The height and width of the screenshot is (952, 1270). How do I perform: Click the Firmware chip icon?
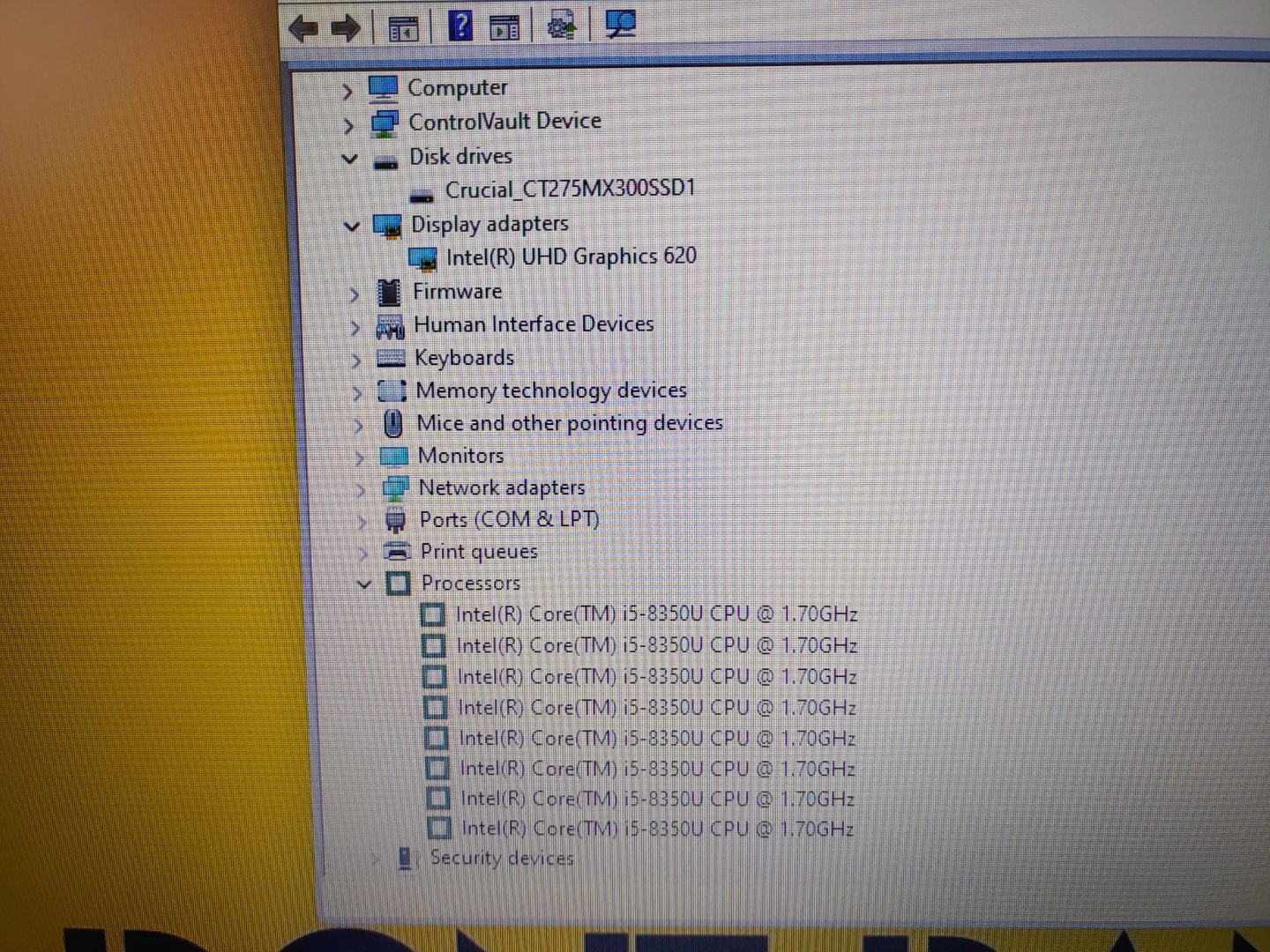point(389,293)
